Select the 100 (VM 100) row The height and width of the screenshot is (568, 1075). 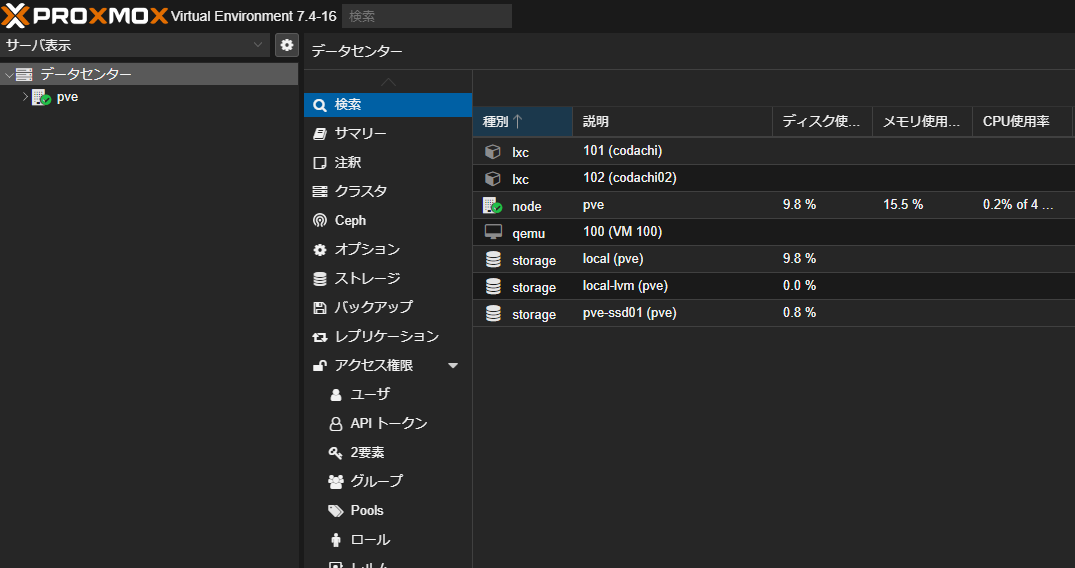[x=774, y=233]
